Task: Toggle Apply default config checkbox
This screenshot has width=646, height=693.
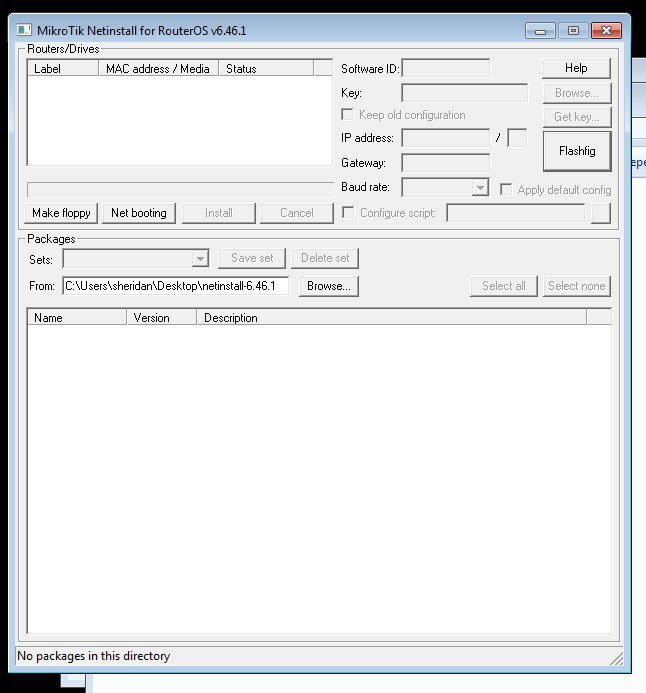Action: coord(506,190)
